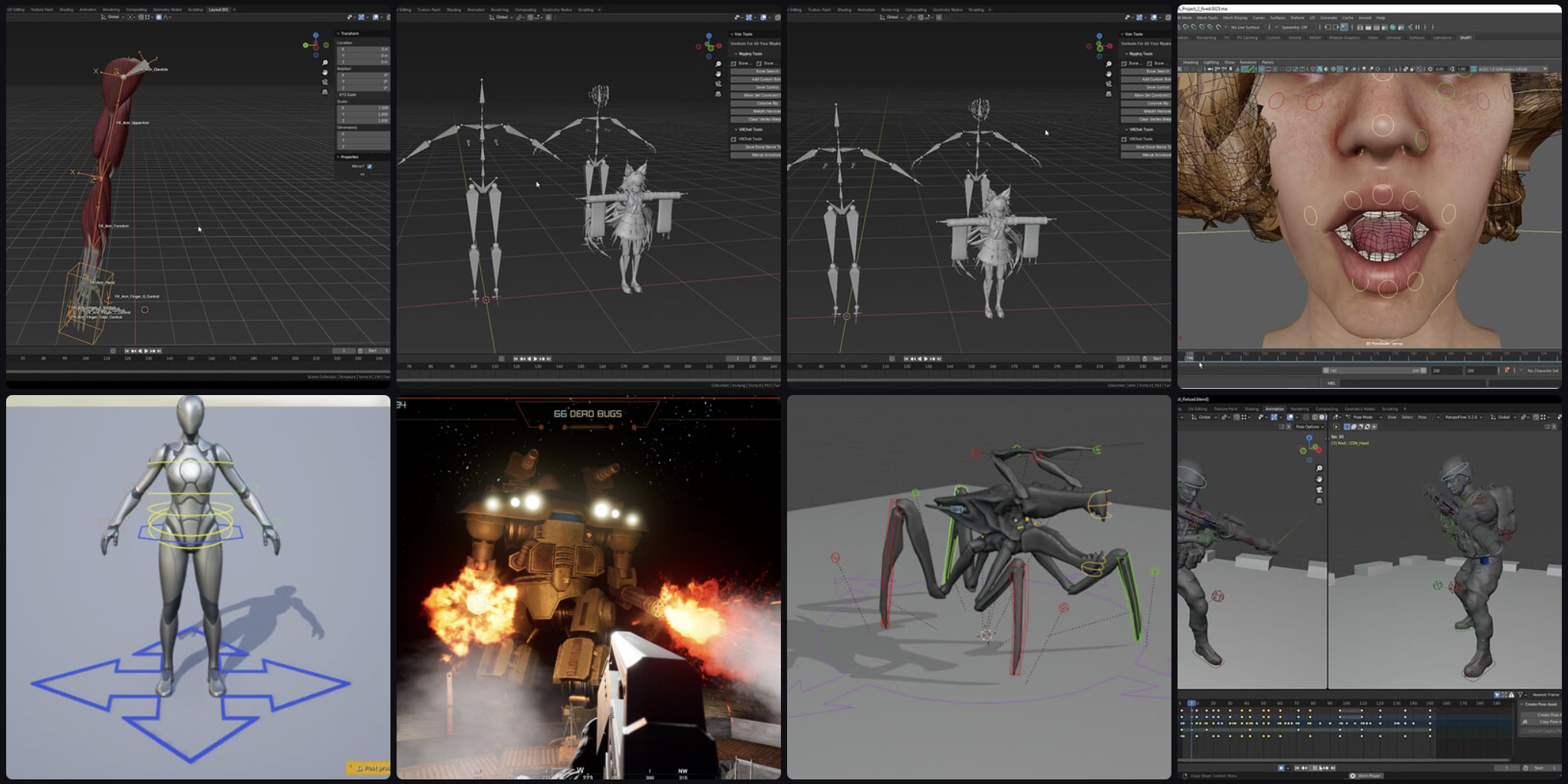Viewport: 1568px width, 784px height.
Task: Switch to the Geometry Nodes workspace tab
Action: 166,10
